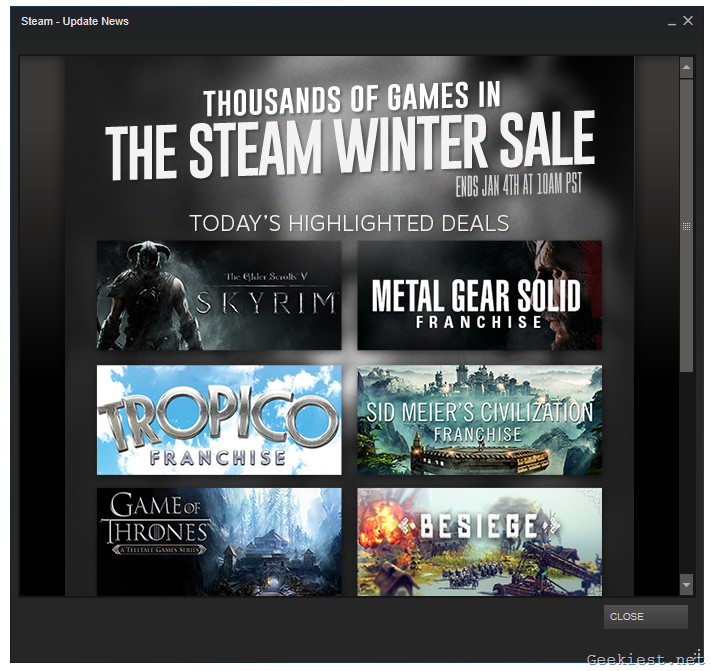Open the Tropico Franchise deal
Viewport: 711px width, 671px height.
[x=219, y=420]
